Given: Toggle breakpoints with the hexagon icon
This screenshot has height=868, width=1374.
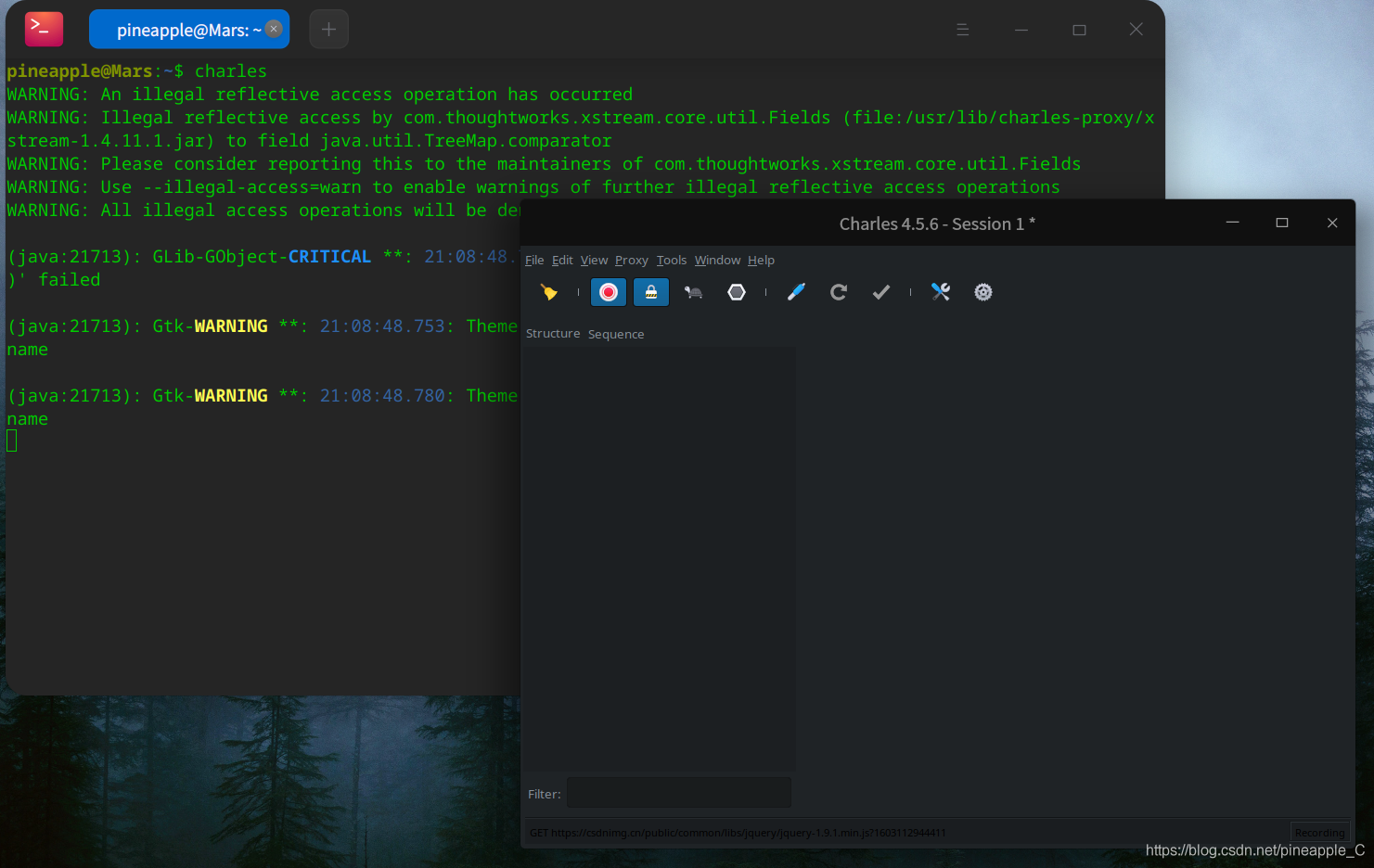Looking at the screenshot, I should pyautogui.click(x=737, y=292).
